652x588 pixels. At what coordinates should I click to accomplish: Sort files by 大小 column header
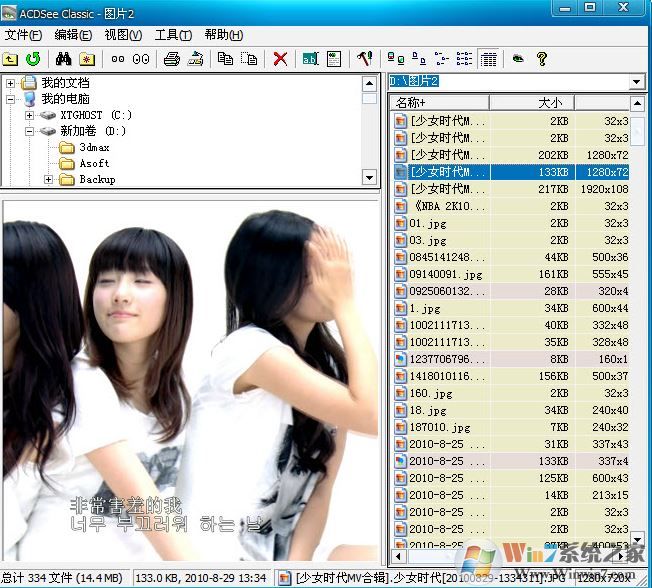[550, 102]
